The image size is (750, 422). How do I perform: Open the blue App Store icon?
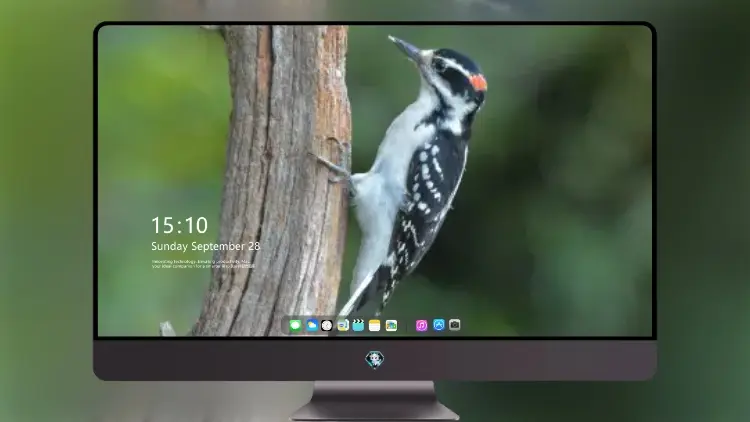coord(439,325)
